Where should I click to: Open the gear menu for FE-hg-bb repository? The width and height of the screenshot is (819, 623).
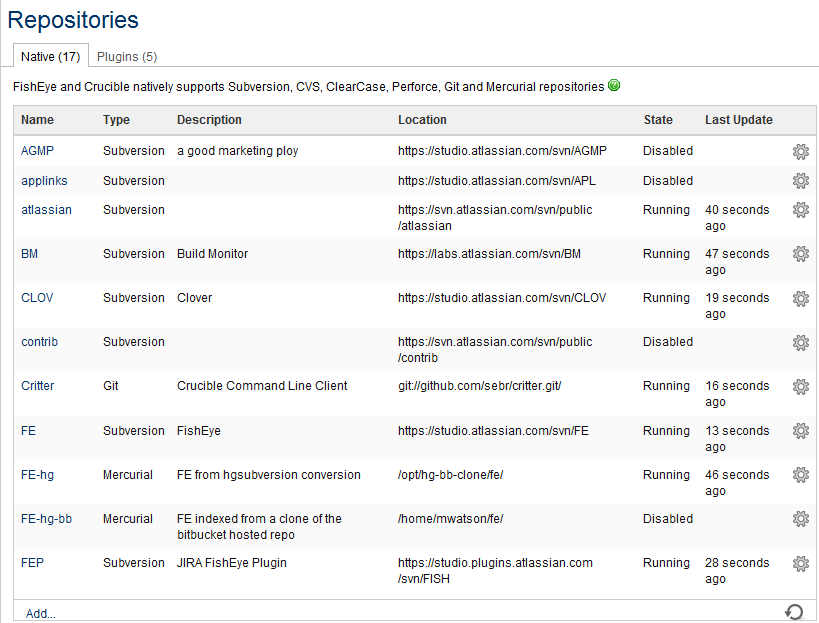pyautogui.click(x=801, y=519)
